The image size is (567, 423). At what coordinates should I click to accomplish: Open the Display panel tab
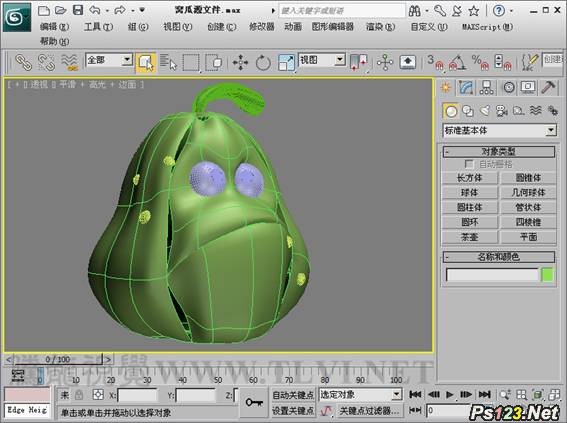[528, 87]
